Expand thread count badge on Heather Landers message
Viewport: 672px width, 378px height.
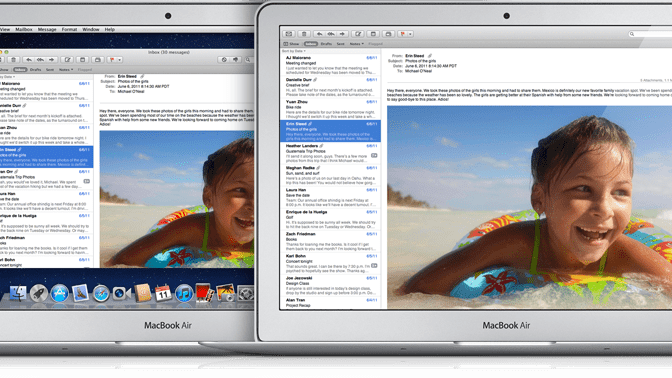tap(374, 156)
